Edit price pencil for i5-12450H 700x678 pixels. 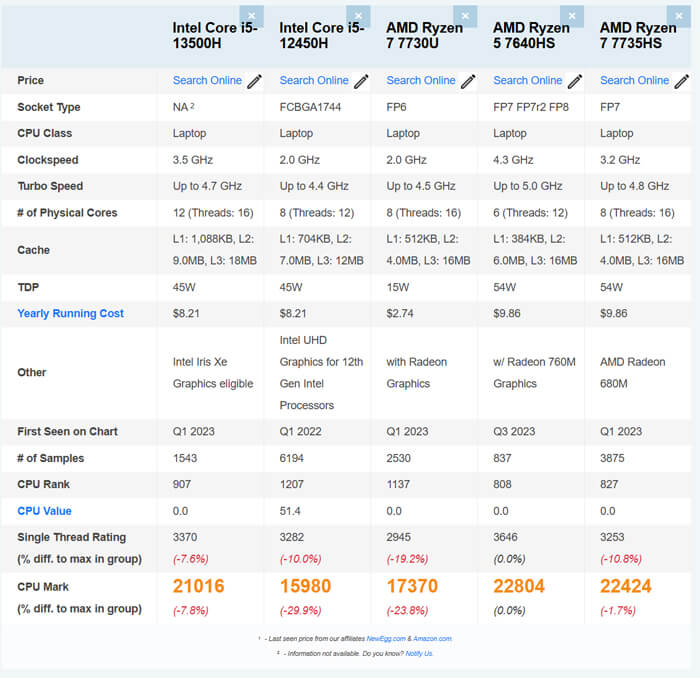click(x=361, y=81)
